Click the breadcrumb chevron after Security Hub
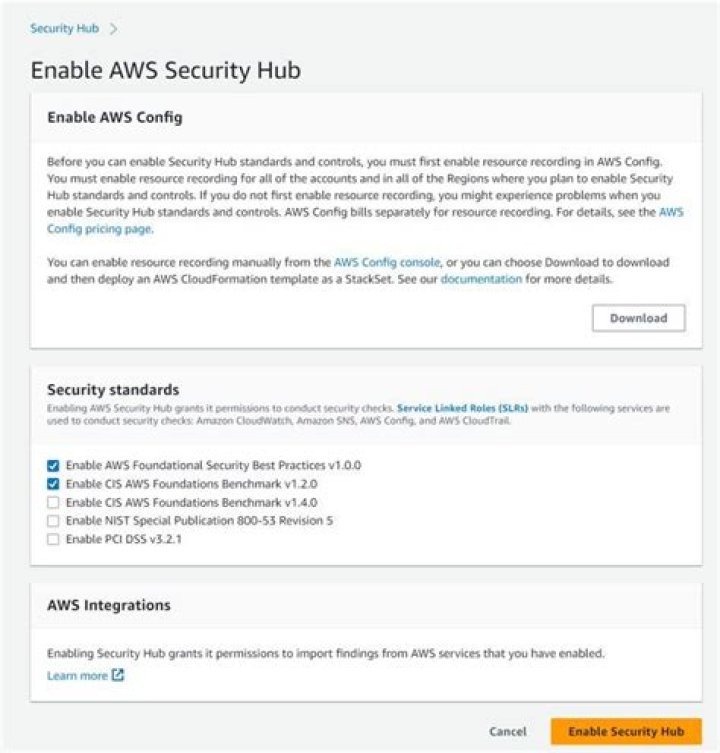This screenshot has width=720, height=753. 114,29
